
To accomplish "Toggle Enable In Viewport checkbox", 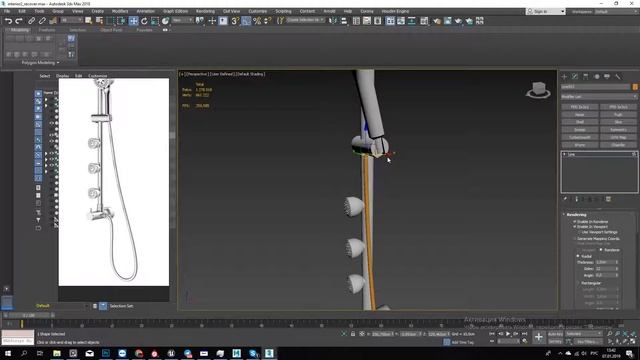I will pos(575,227).
